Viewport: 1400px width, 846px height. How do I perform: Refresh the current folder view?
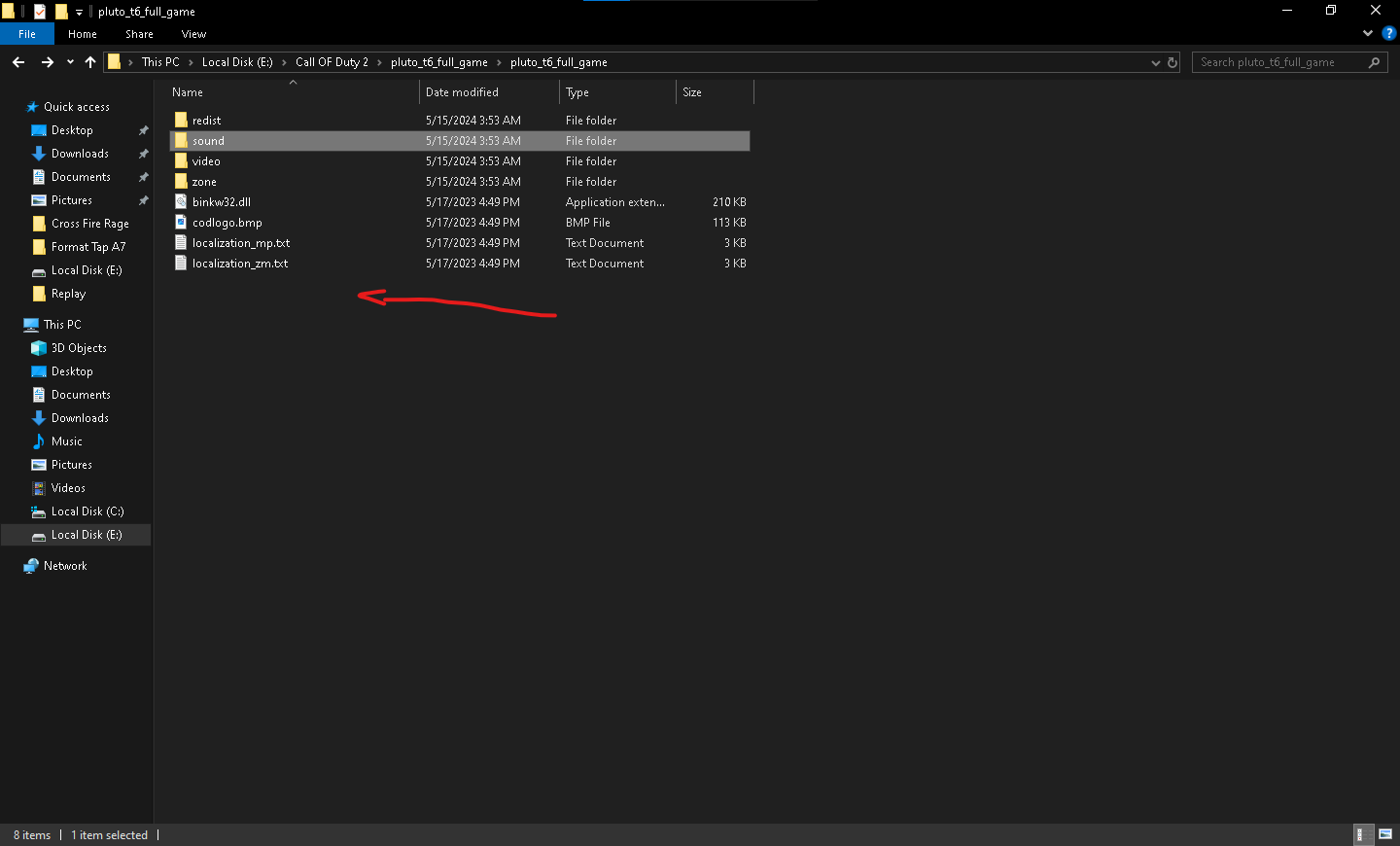(1172, 62)
